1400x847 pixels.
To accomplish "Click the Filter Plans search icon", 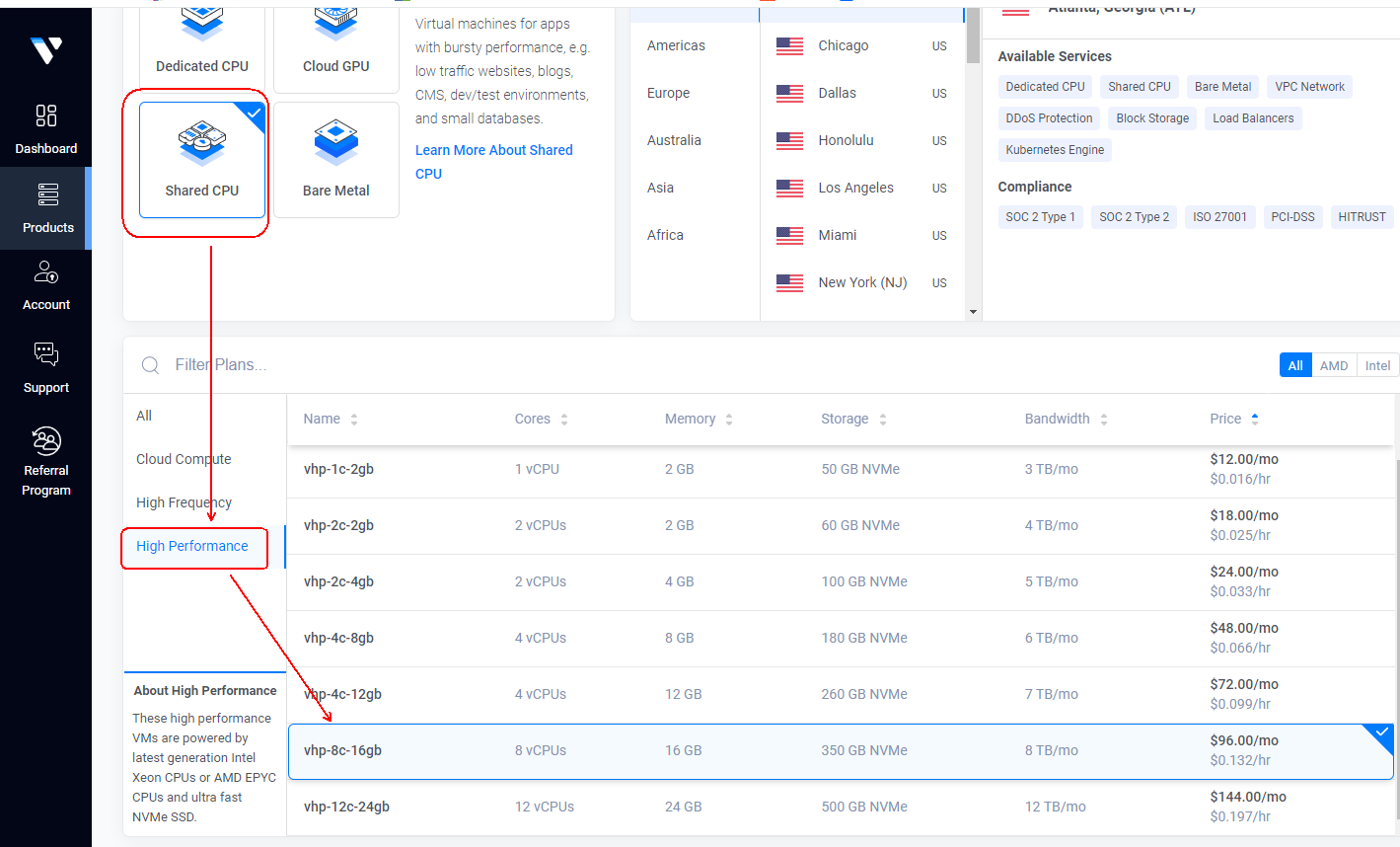I will pos(150,365).
